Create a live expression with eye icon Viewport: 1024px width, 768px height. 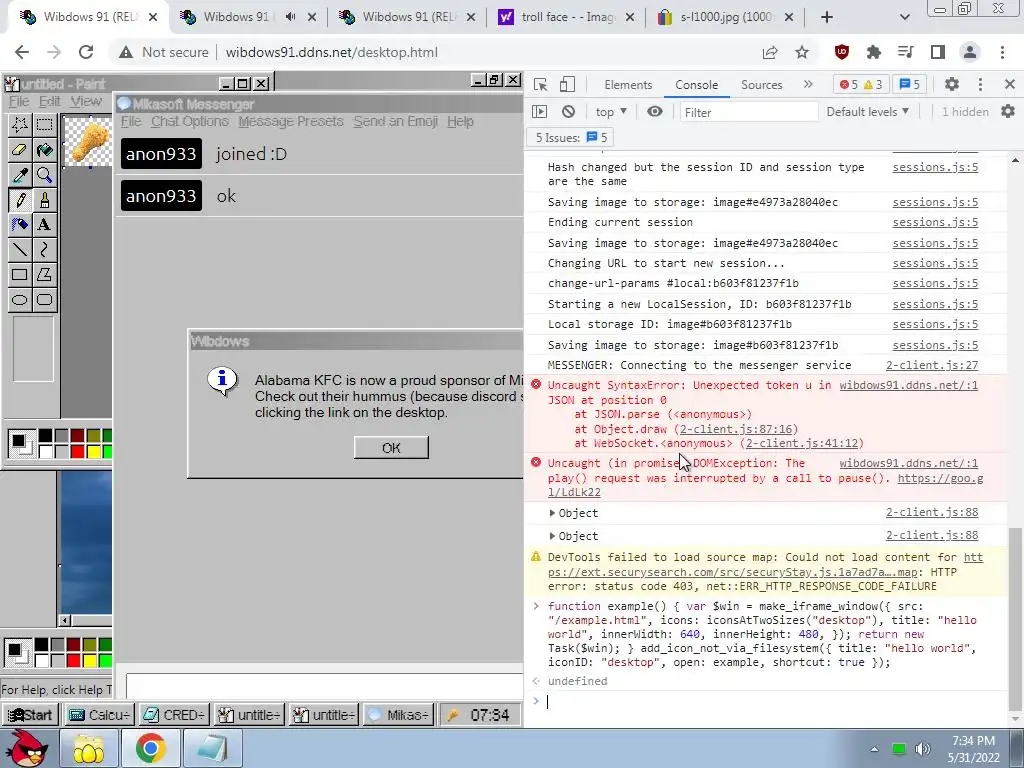pos(654,112)
